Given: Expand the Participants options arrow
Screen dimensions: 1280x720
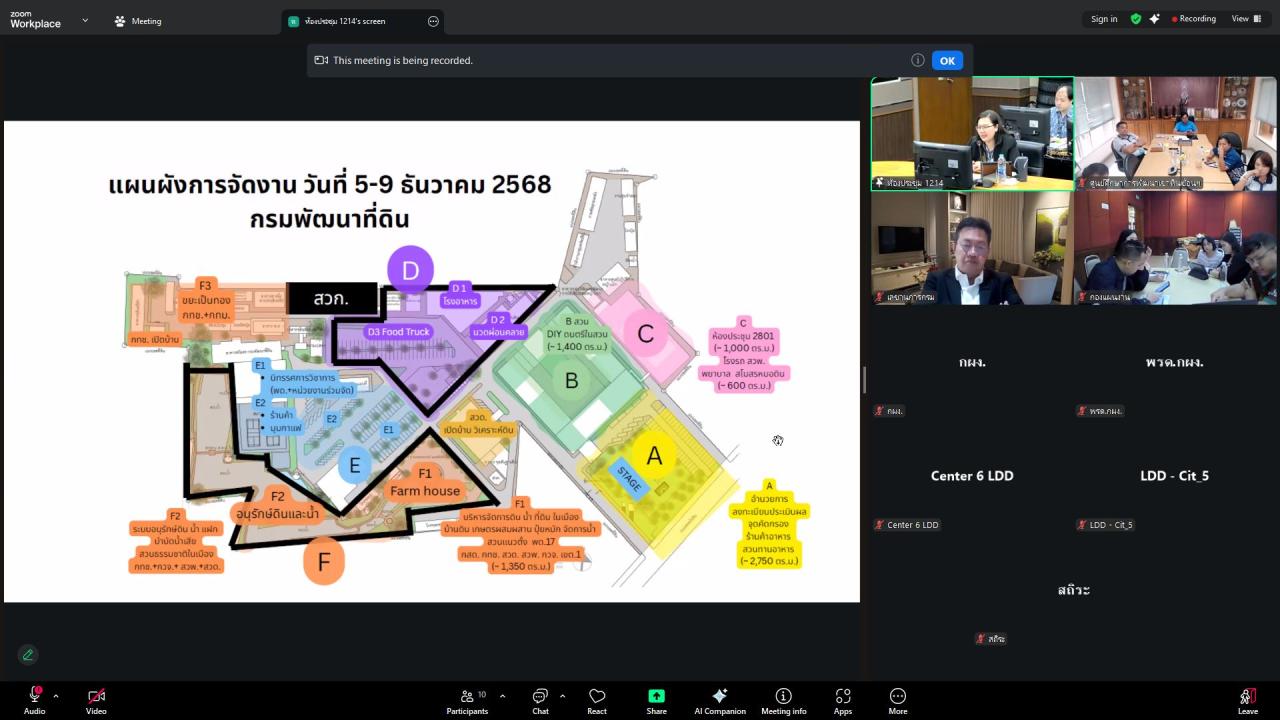Looking at the screenshot, I should [502, 696].
